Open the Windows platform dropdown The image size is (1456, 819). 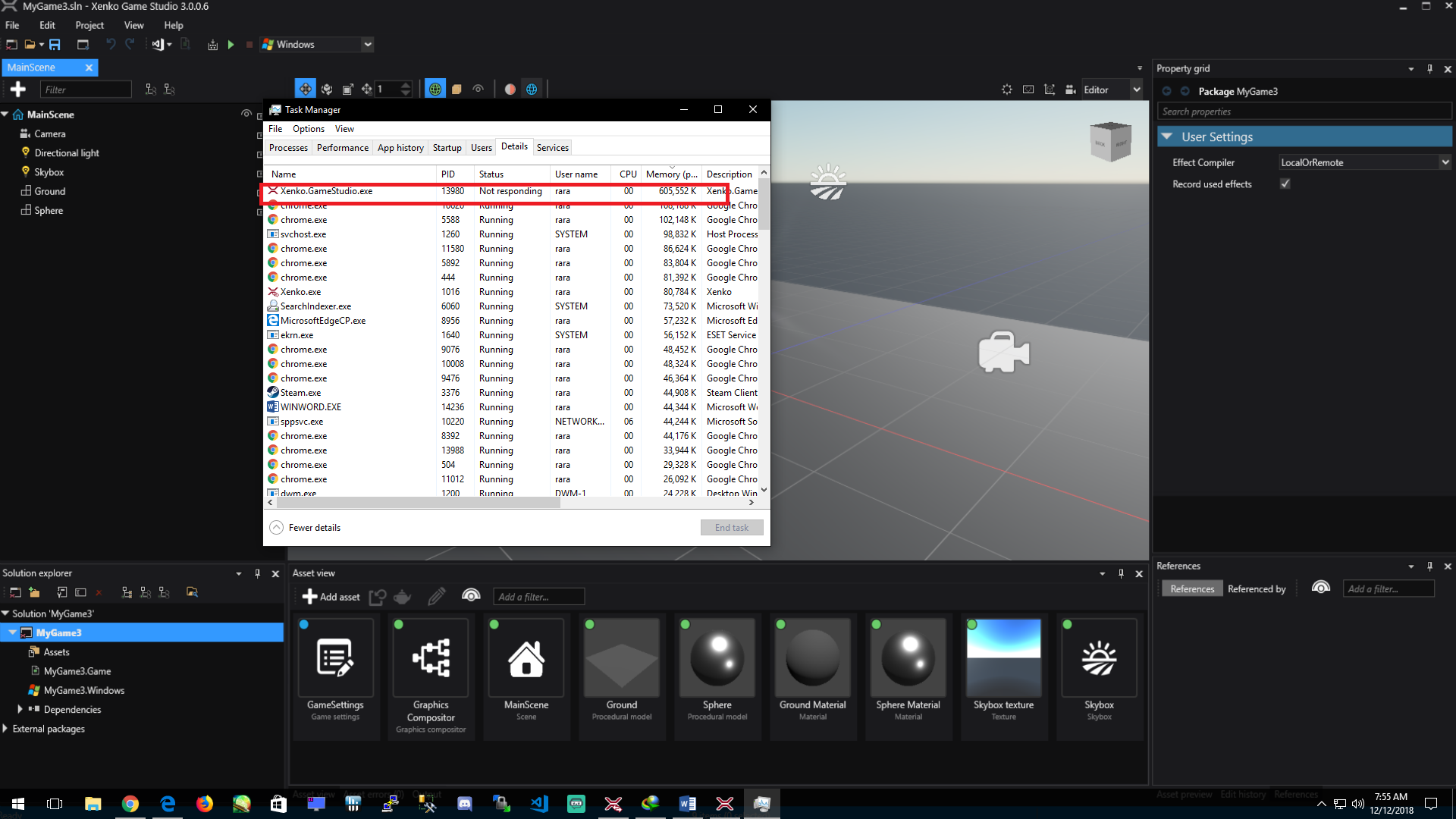pos(367,44)
